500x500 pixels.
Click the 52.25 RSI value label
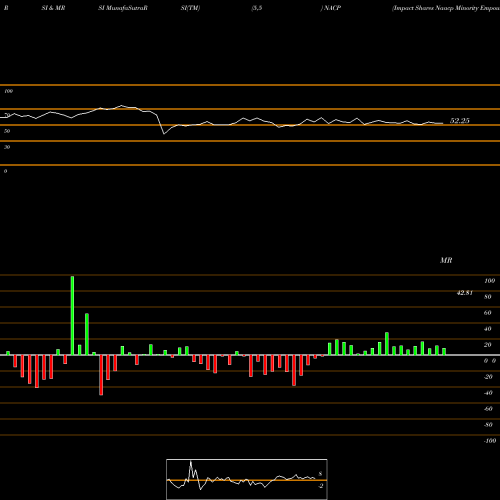tap(460, 121)
